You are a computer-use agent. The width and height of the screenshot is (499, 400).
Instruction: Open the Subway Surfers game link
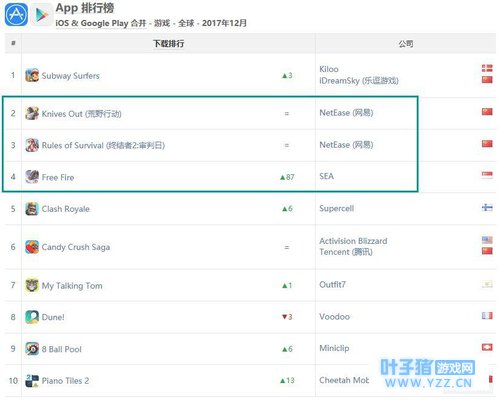[x=70, y=76]
